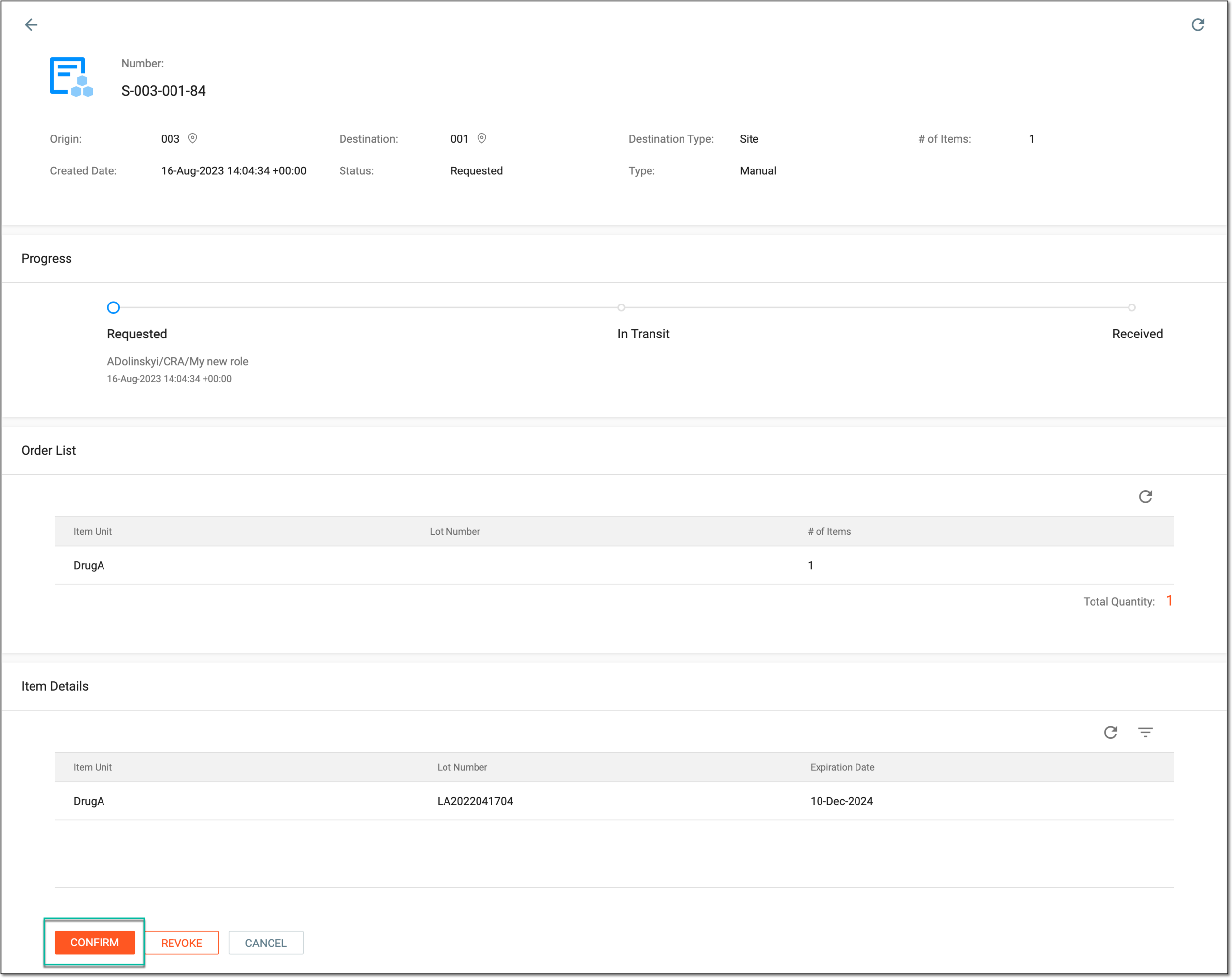Click the timestamp under Requested step
Screen dimensions: 1232x978
click(169, 379)
